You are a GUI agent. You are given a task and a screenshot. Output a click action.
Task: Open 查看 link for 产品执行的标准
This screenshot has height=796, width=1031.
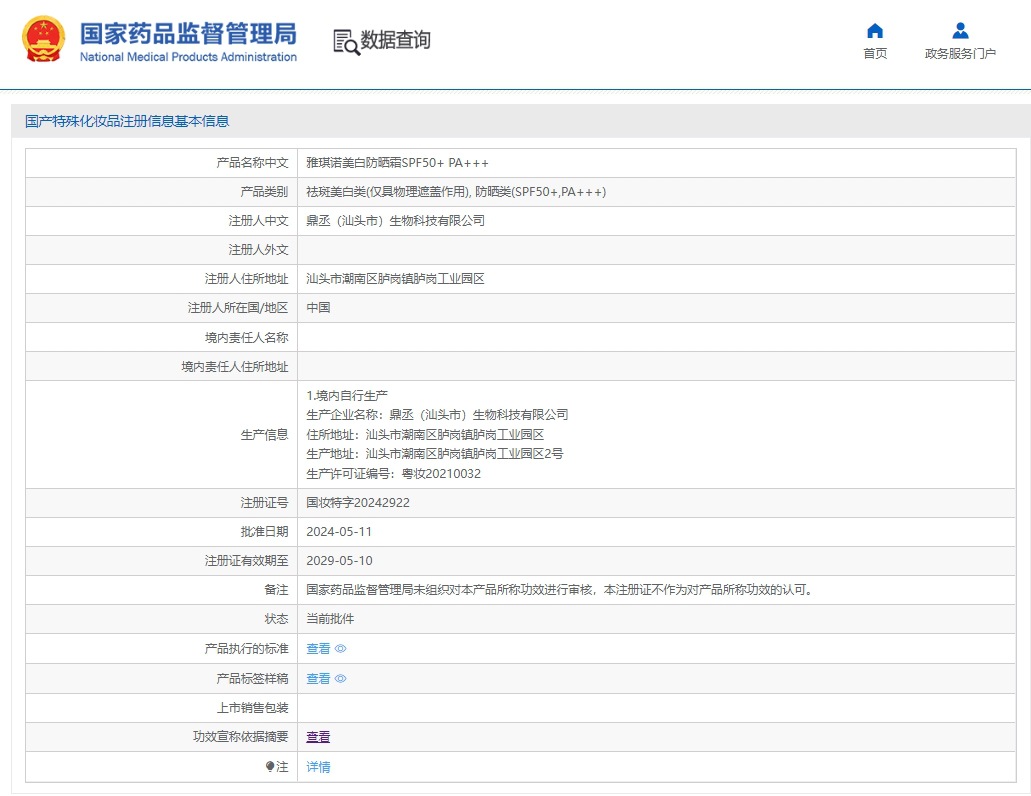tap(318, 649)
